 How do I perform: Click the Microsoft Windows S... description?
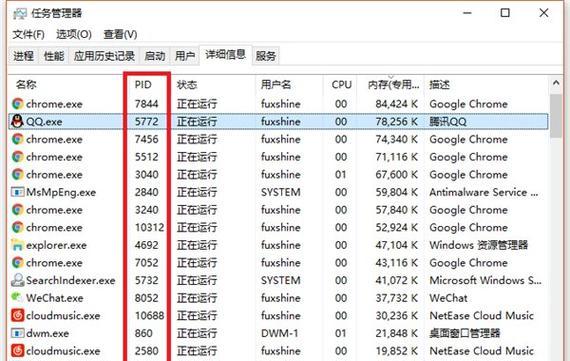(x=485, y=280)
